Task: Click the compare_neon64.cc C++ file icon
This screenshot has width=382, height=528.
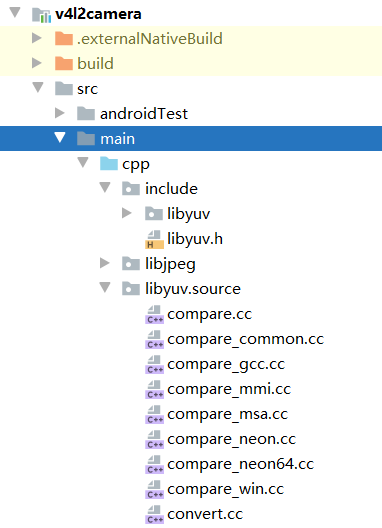Action: pyautogui.click(x=154, y=464)
